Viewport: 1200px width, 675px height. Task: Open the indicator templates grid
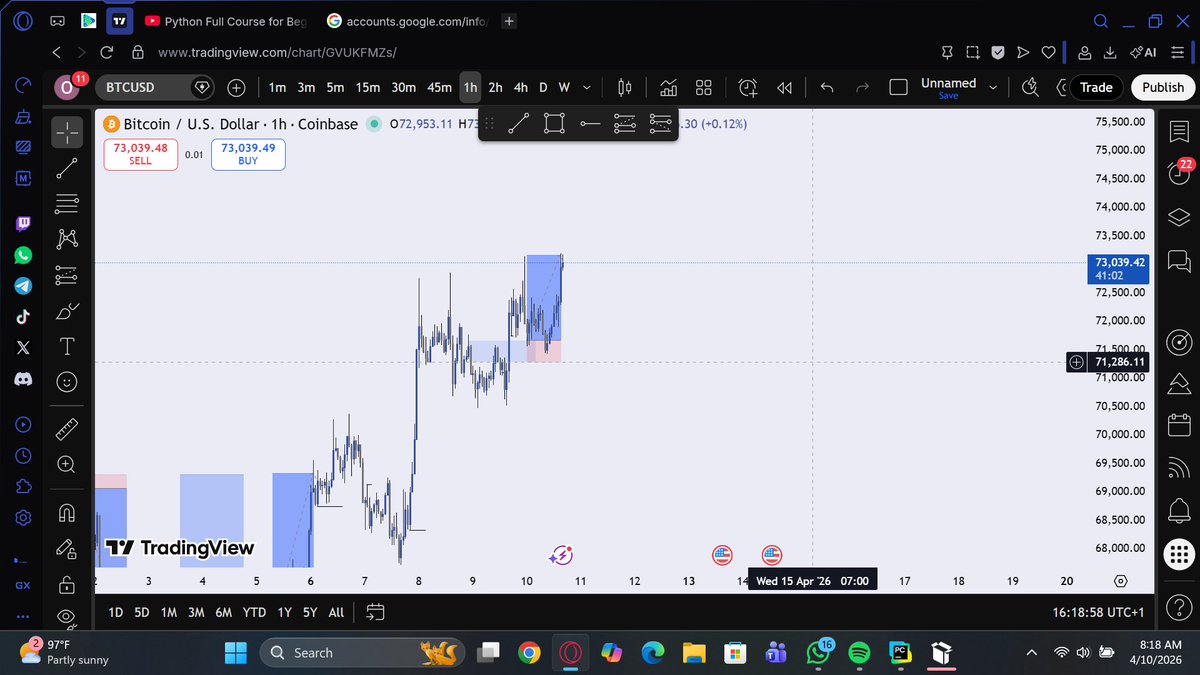[x=703, y=88]
